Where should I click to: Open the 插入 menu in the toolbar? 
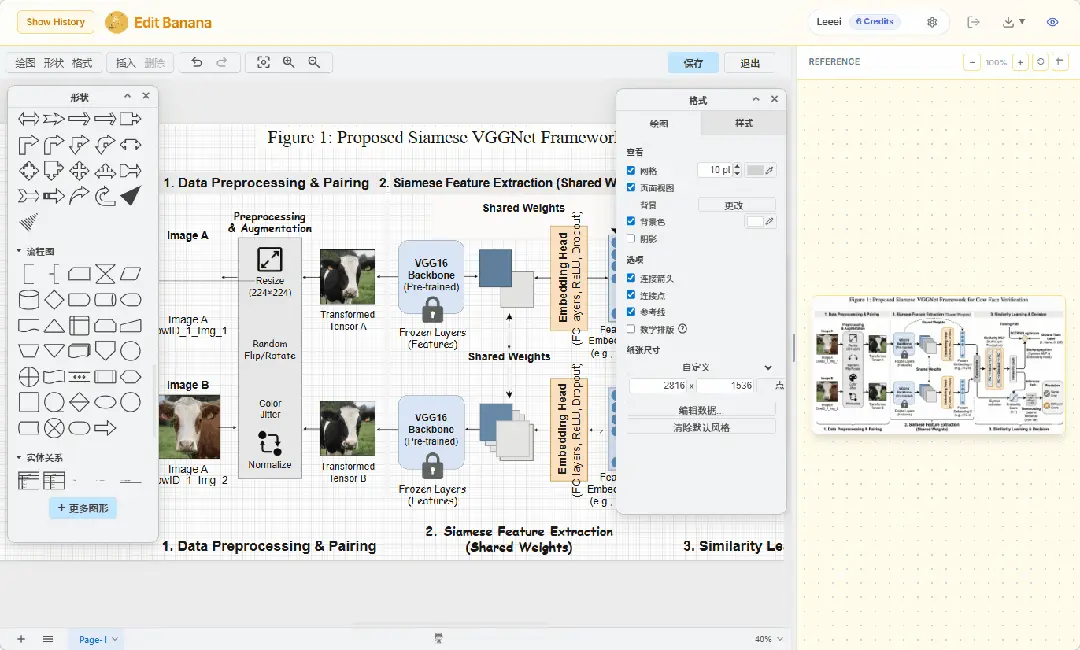[x=126, y=62]
